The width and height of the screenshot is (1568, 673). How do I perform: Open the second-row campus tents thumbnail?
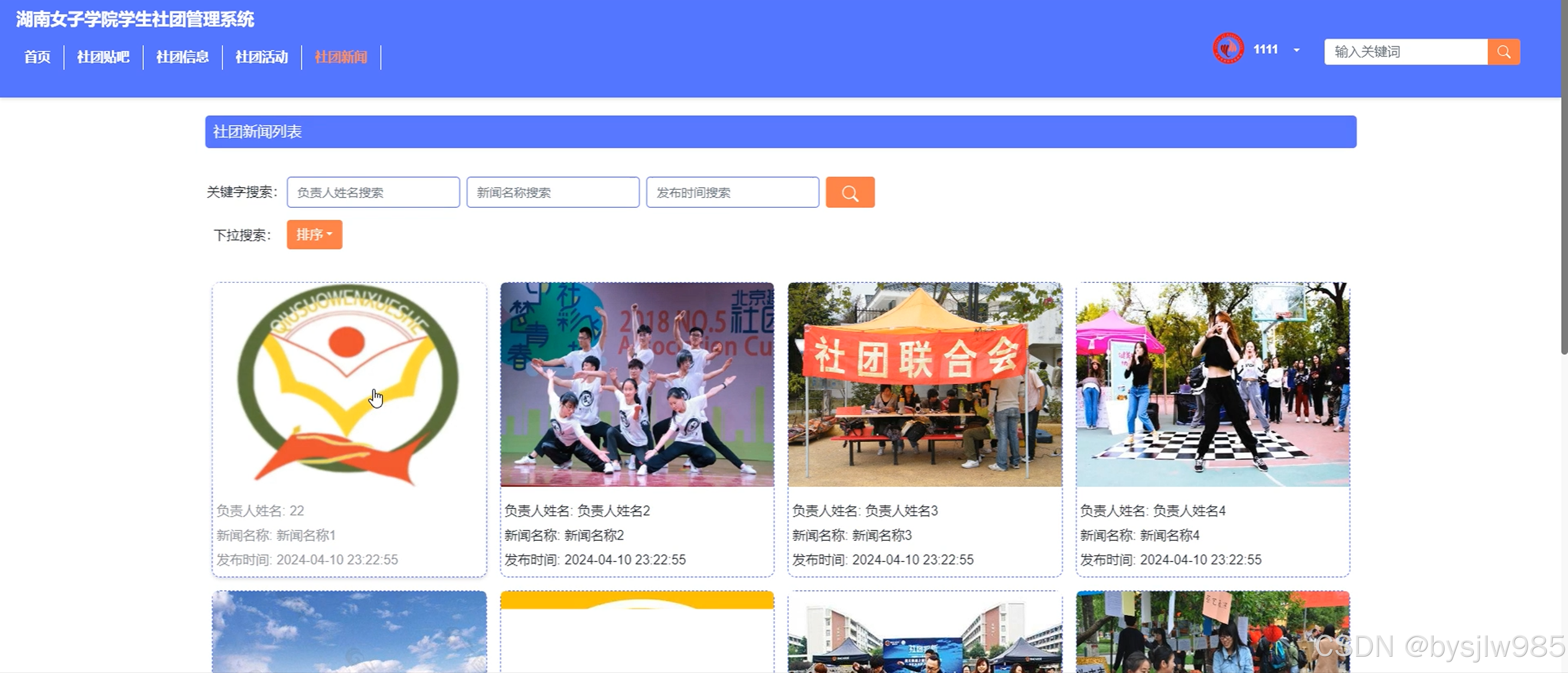click(x=924, y=632)
